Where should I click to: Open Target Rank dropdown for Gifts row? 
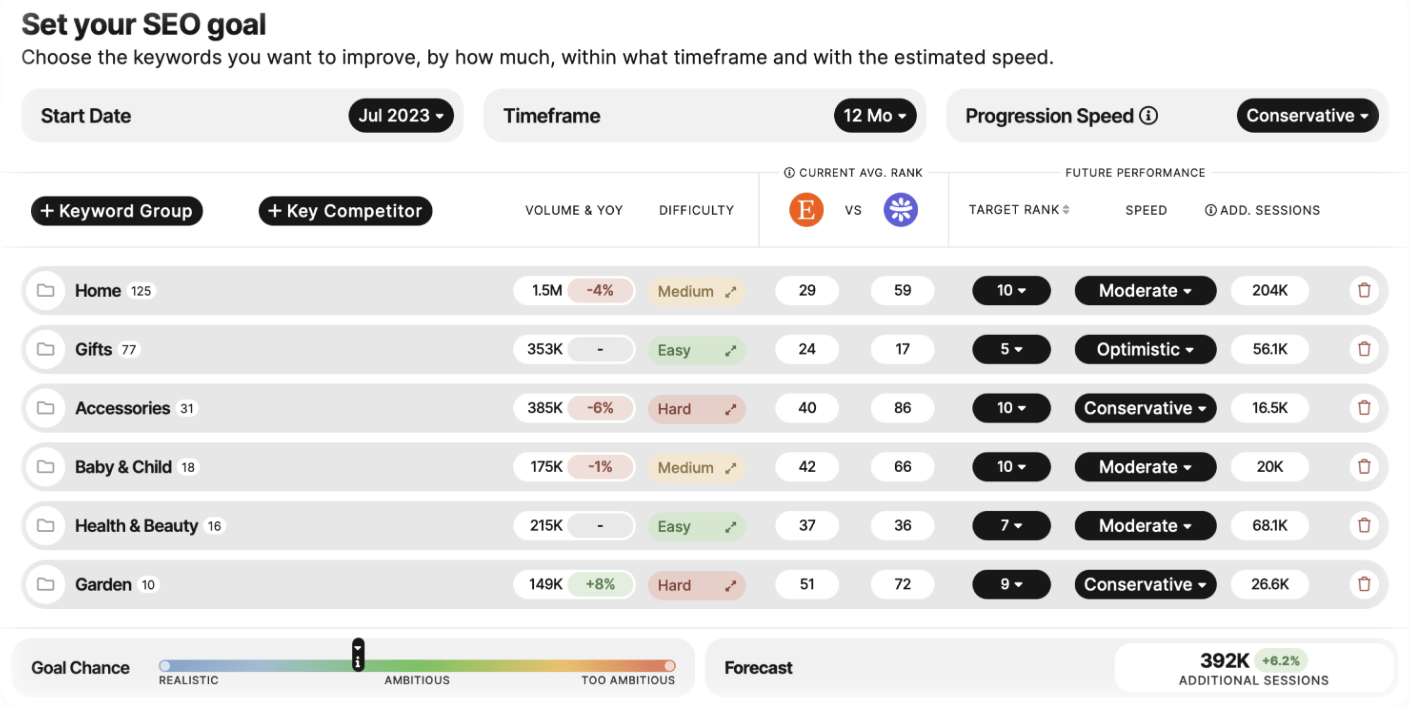point(1011,349)
